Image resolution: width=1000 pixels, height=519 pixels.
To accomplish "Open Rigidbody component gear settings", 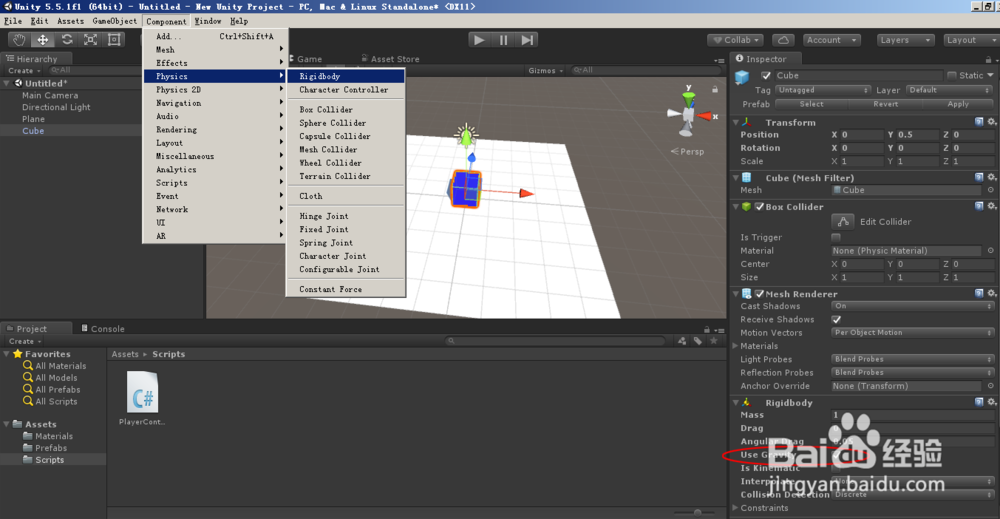I will (x=991, y=402).
